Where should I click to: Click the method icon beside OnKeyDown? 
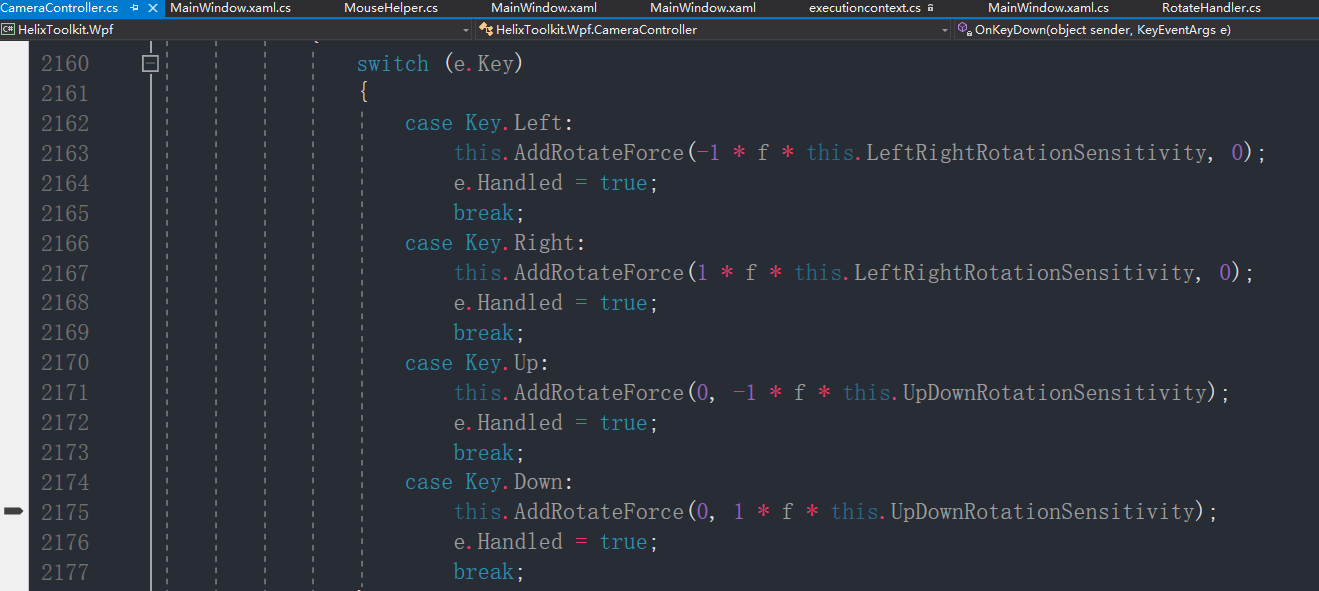click(x=963, y=30)
